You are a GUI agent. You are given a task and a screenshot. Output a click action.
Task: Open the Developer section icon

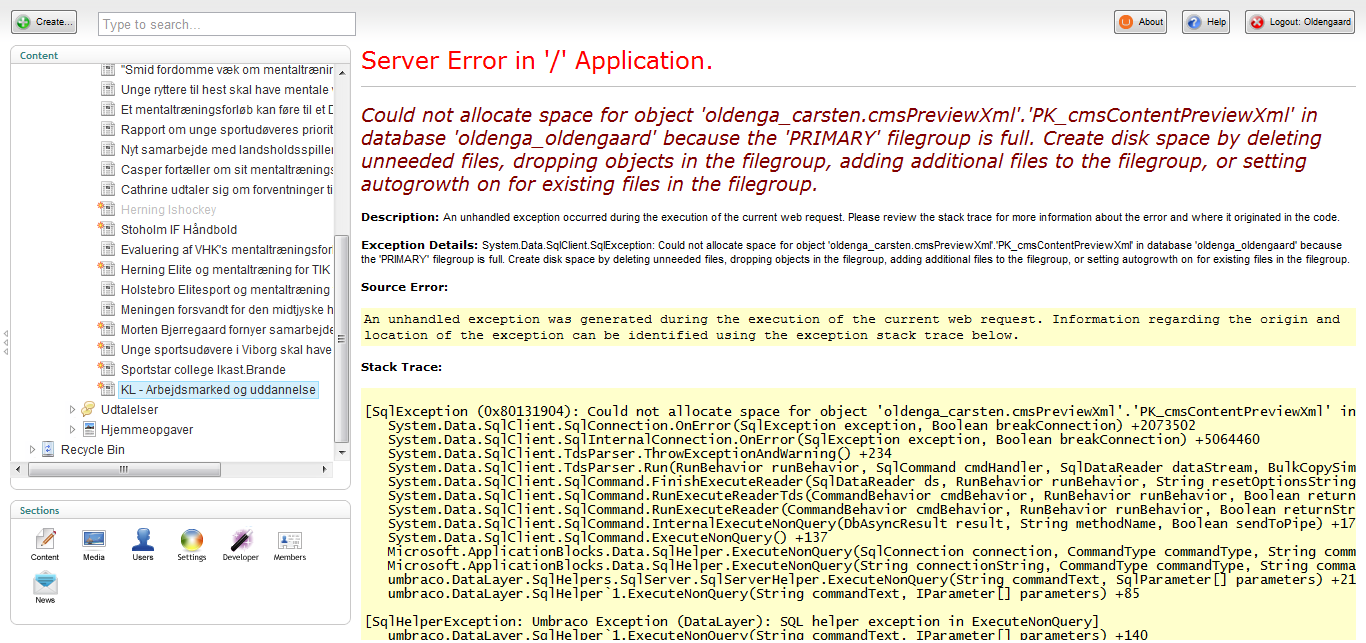click(240, 541)
